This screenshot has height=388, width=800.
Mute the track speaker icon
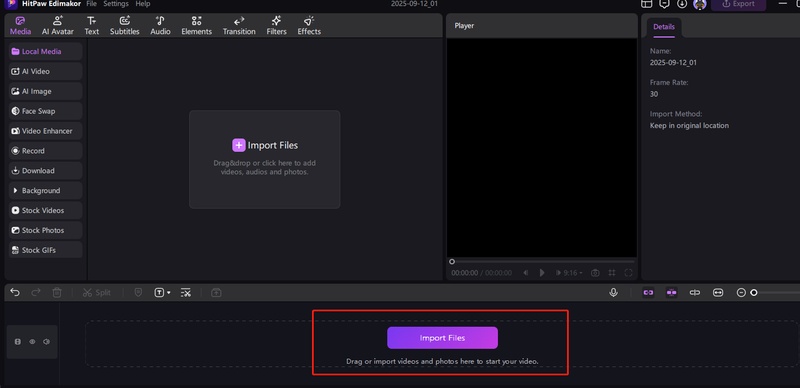coord(46,342)
